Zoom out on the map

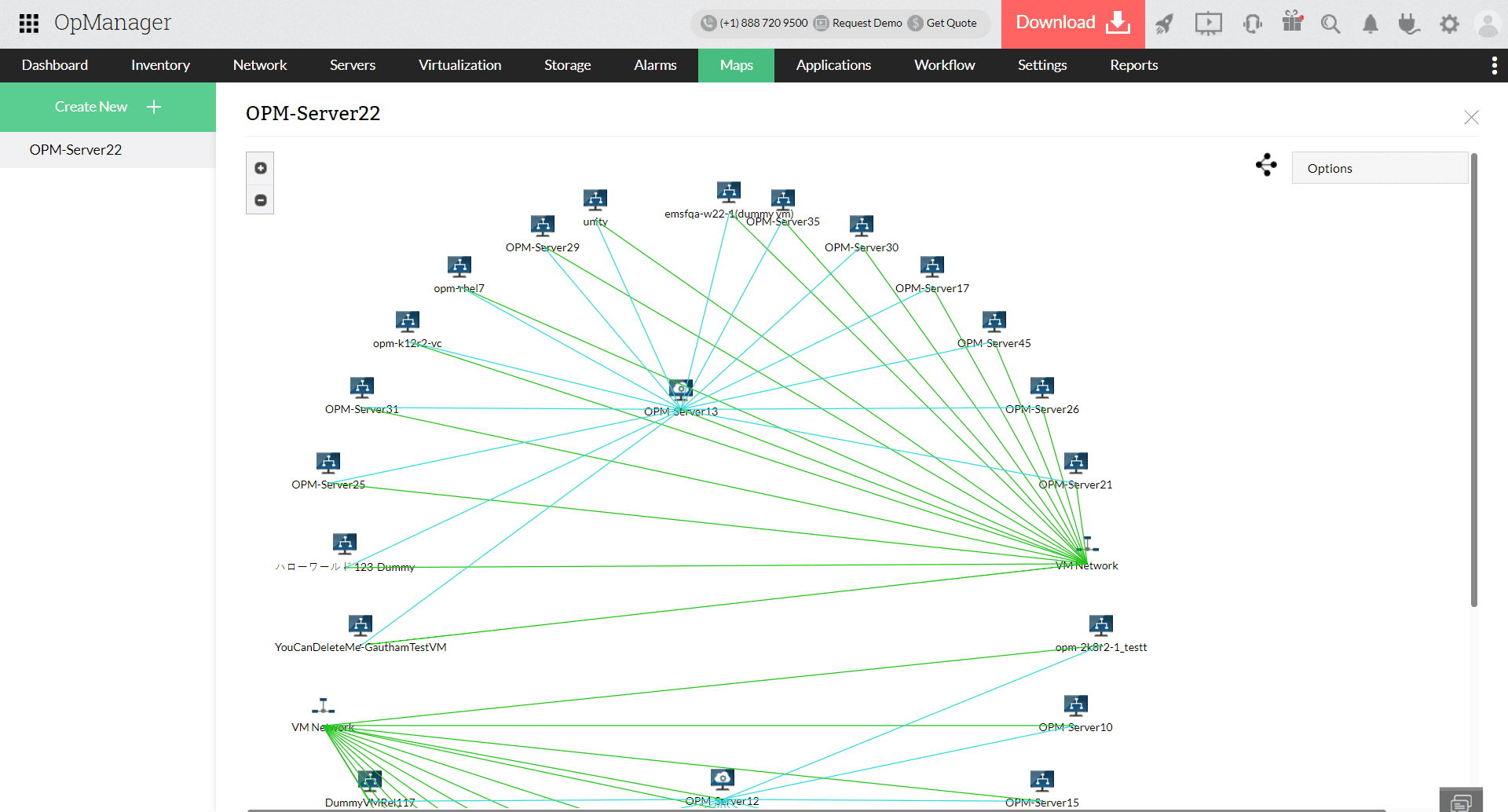click(261, 200)
